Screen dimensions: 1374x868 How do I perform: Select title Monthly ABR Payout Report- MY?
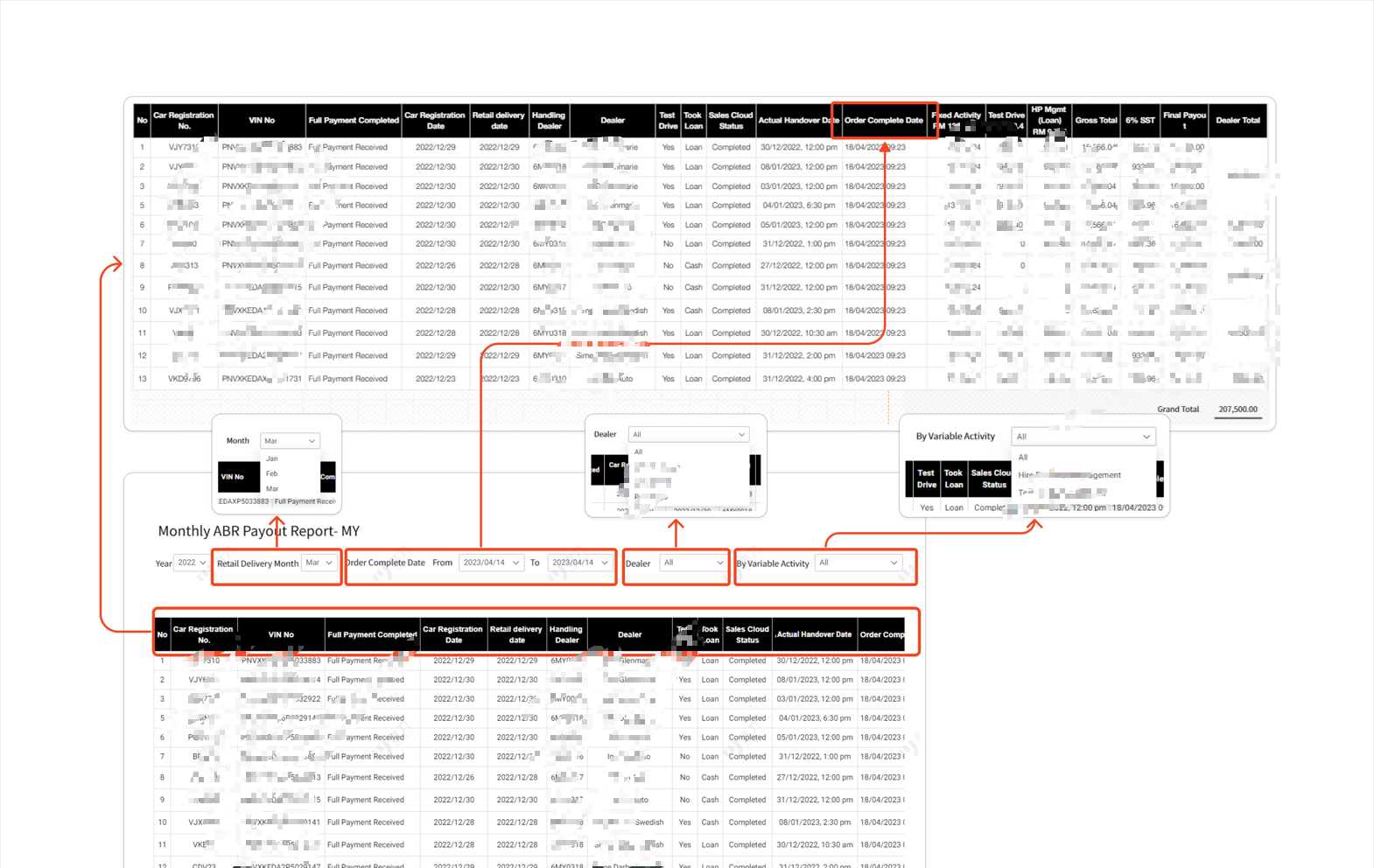(x=259, y=531)
